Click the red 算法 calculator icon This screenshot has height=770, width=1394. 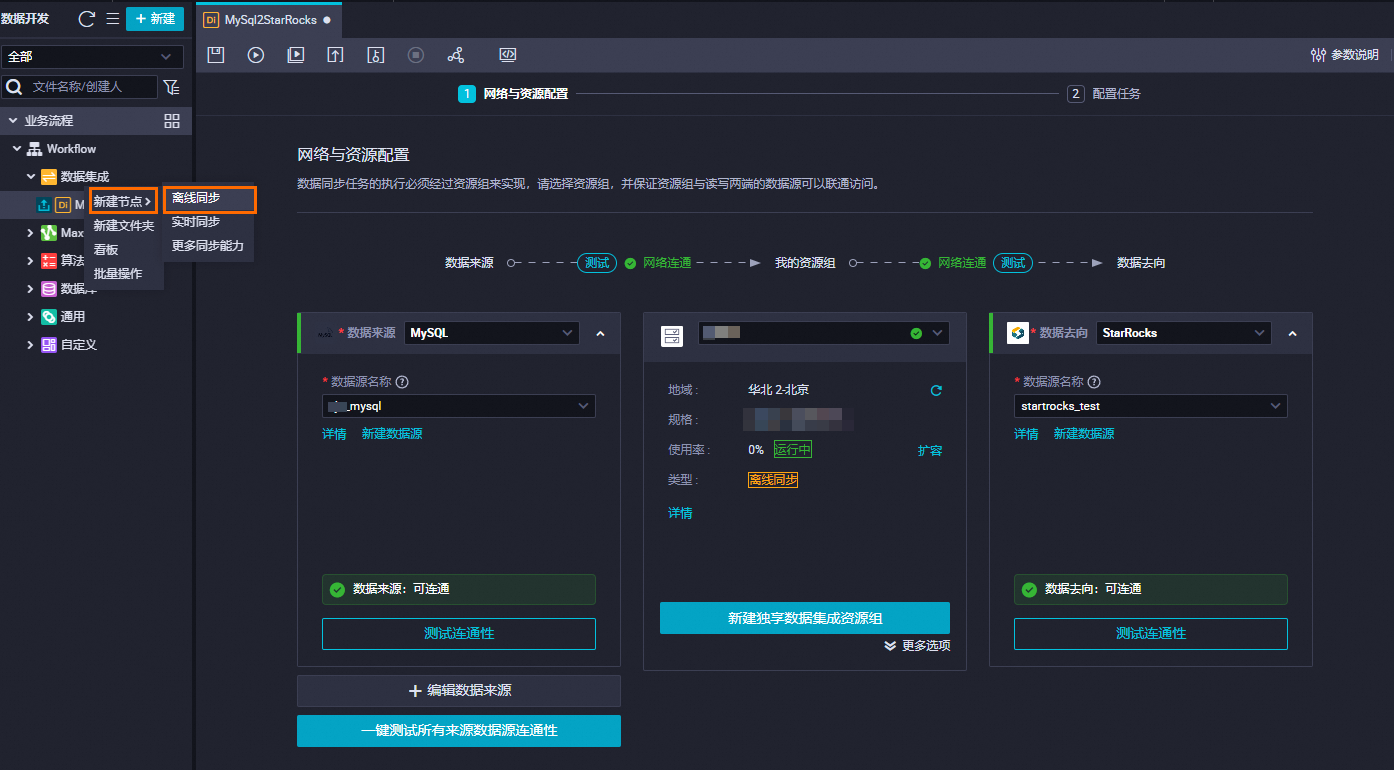click(48, 261)
